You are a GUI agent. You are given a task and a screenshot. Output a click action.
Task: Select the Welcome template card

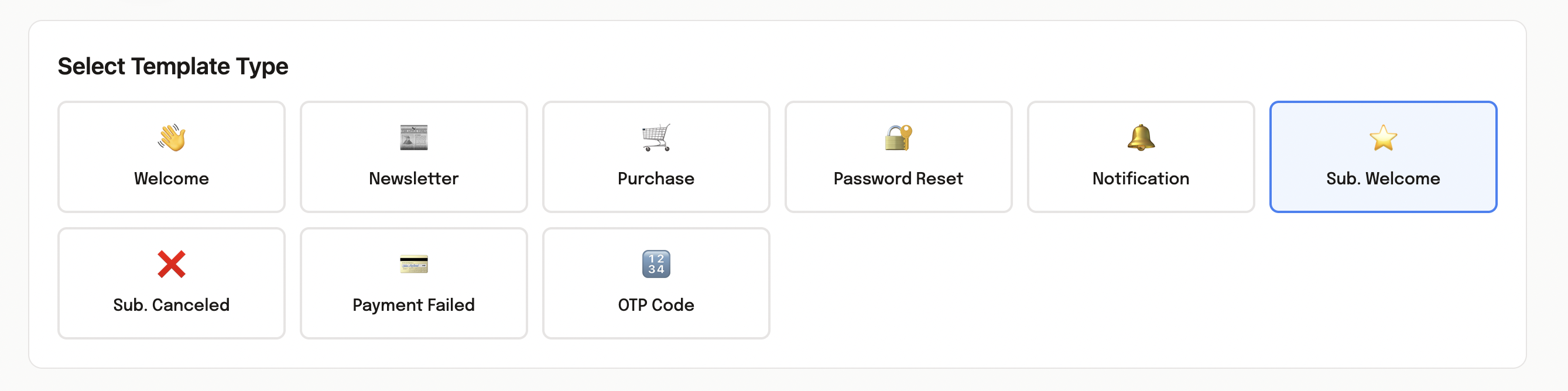(x=171, y=157)
